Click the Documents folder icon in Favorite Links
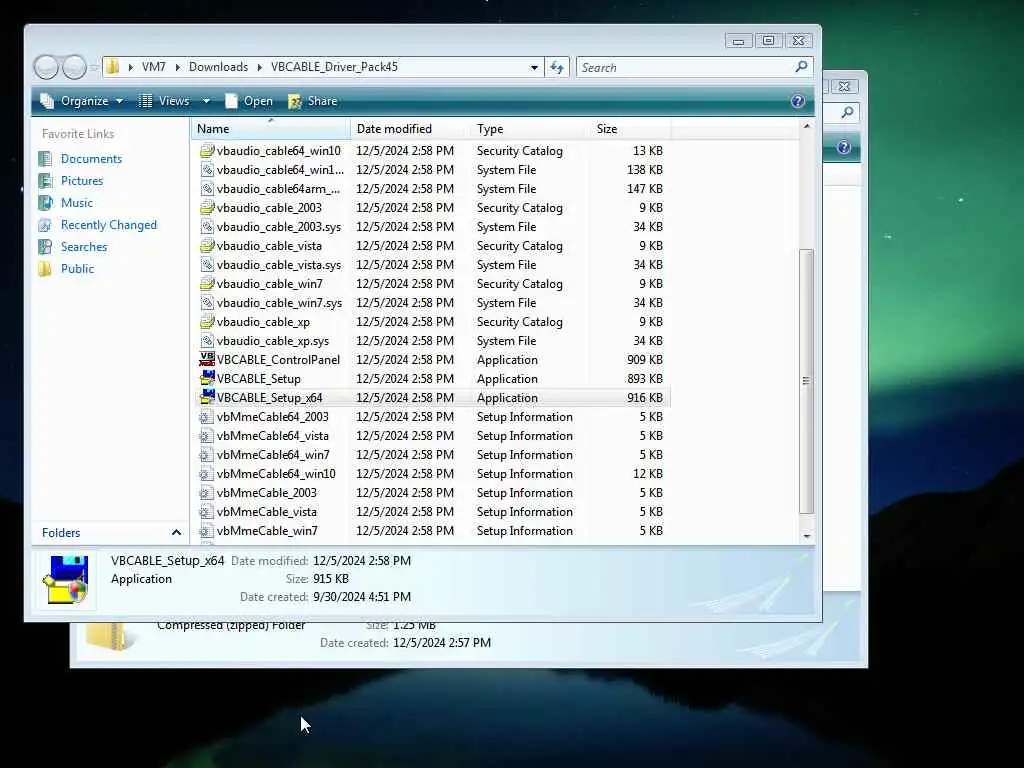1024x768 pixels. click(45, 159)
